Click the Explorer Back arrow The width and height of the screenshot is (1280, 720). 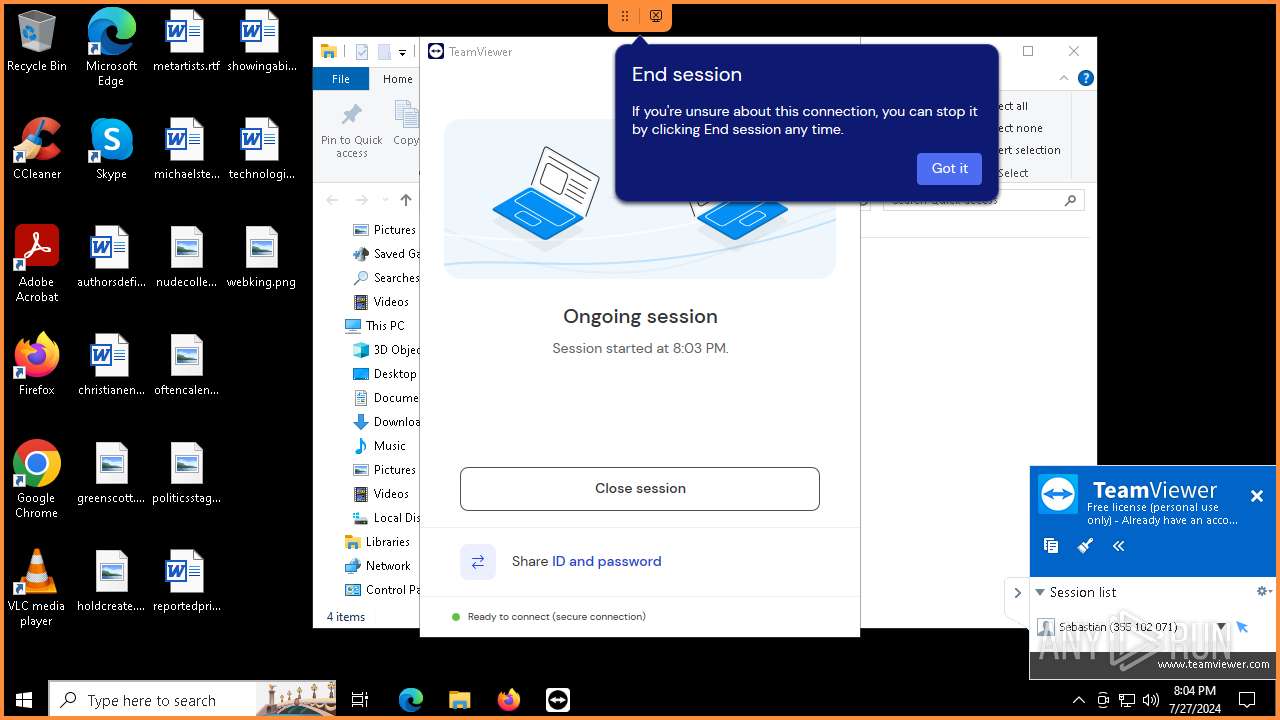333,200
